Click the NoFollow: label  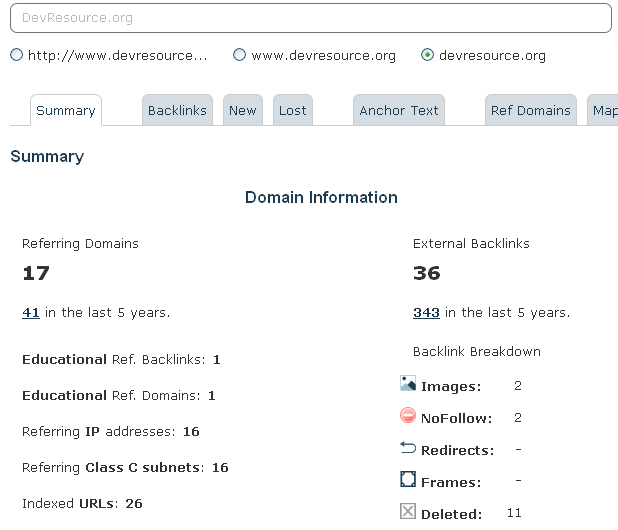[456, 418]
